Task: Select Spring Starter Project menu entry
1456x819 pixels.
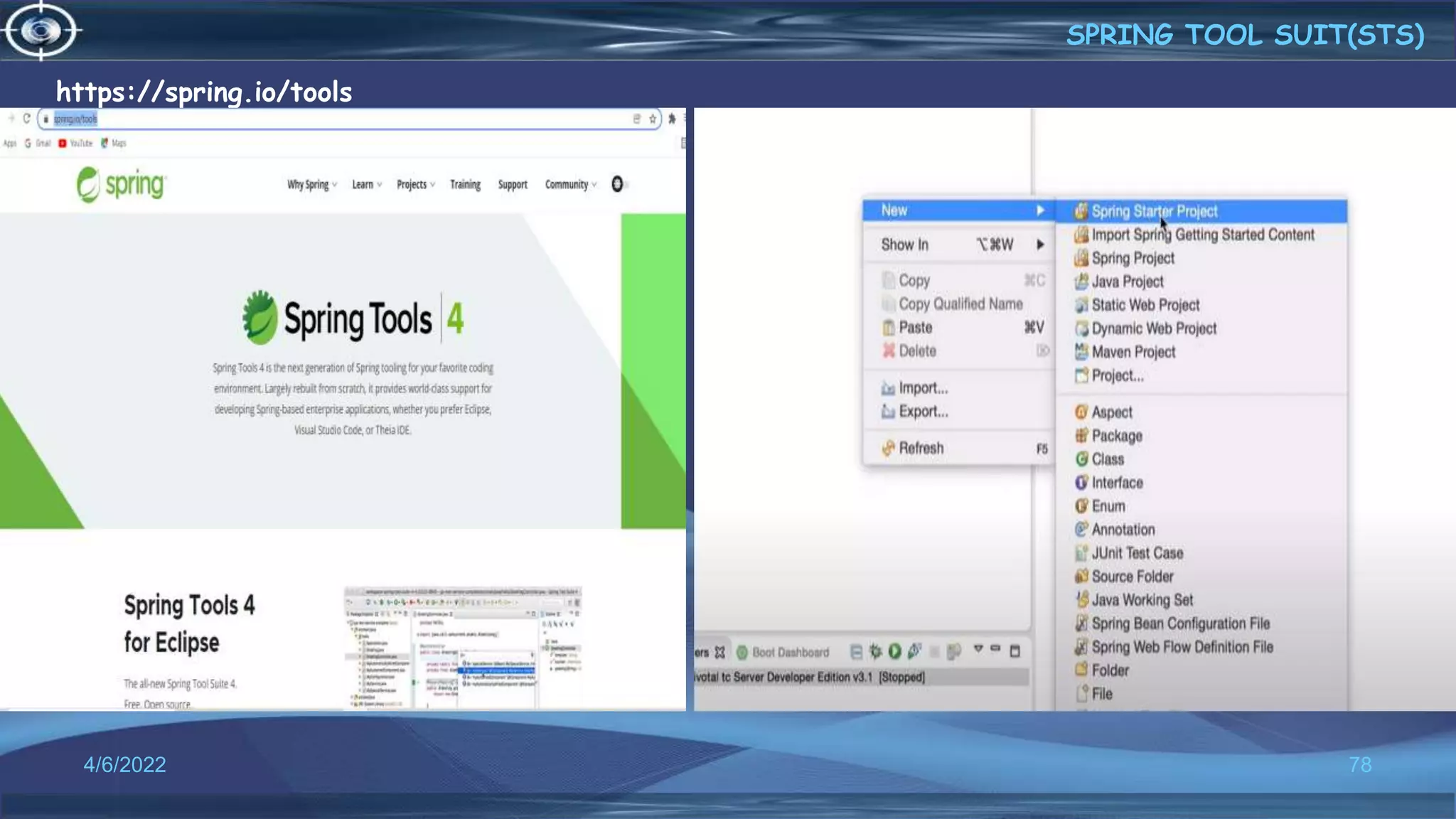Action: coord(1201,211)
